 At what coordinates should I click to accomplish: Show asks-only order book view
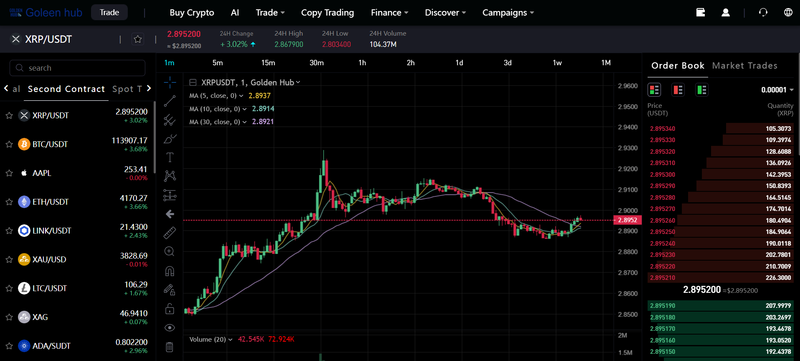(678, 90)
